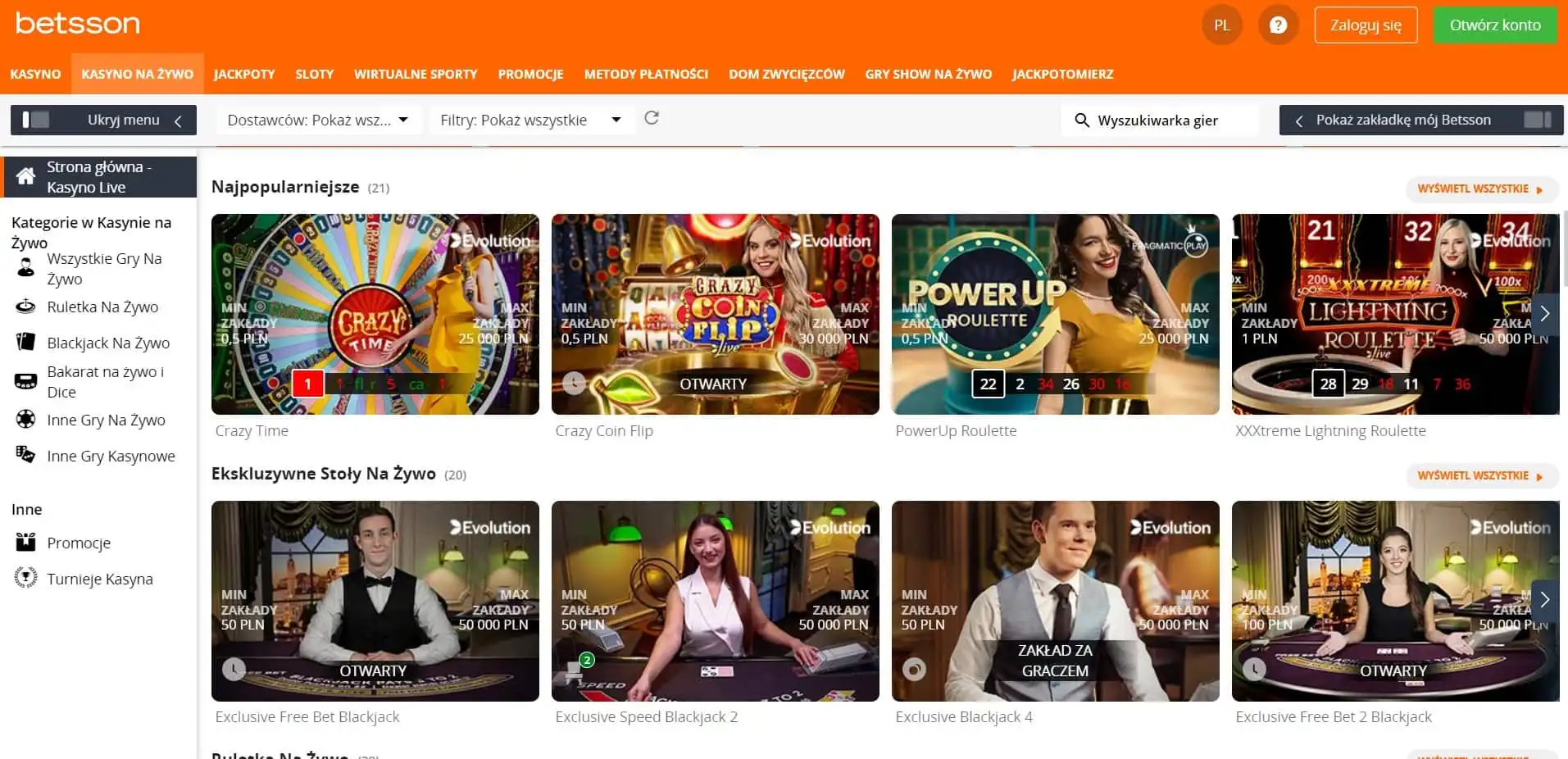The height and width of the screenshot is (759, 1568).
Task: Open METODY PŁATNOŚCI tab
Action: (x=646, y=74)
